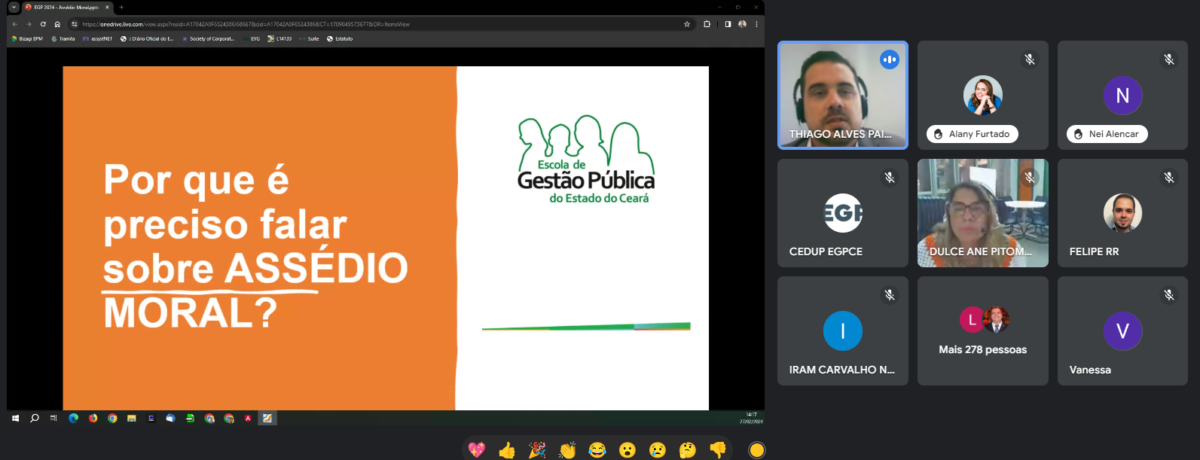Screen dimensions: 1200x460
Task: Select Thiago Alves speaker video tile
Action: [x=843, y=95]
